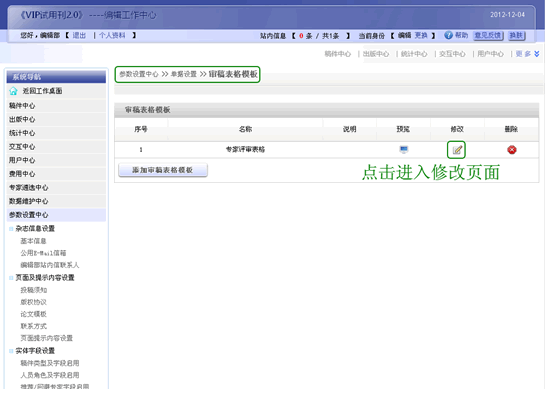The height and width of the screenshot is (394, 545).
Task: Open 稿件中心 in the top navigation
Action: [337, 54]
